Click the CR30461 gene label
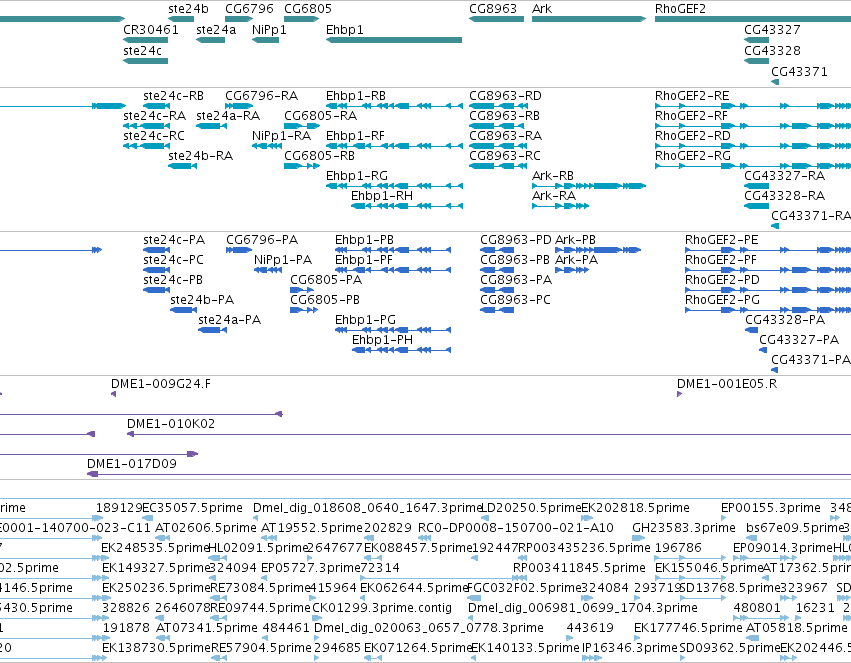Screen dimensions: 851x663 tap(151, 30)
